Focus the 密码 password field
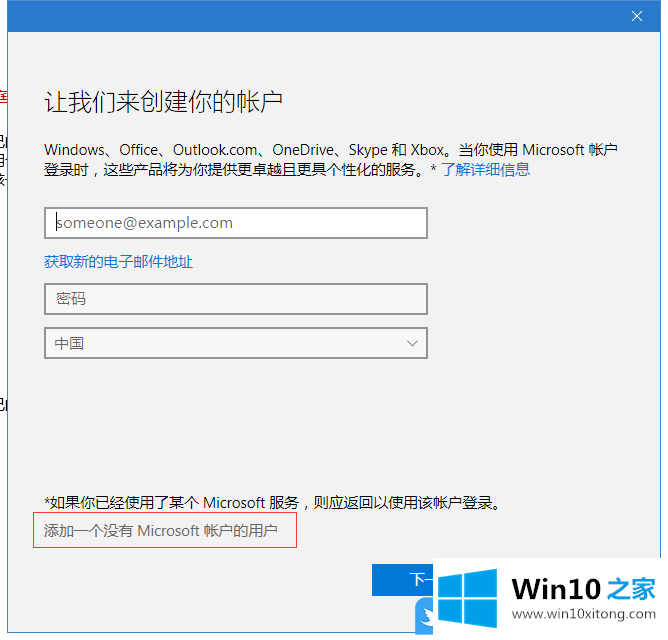The image size is (668, 640). point(236,299)
